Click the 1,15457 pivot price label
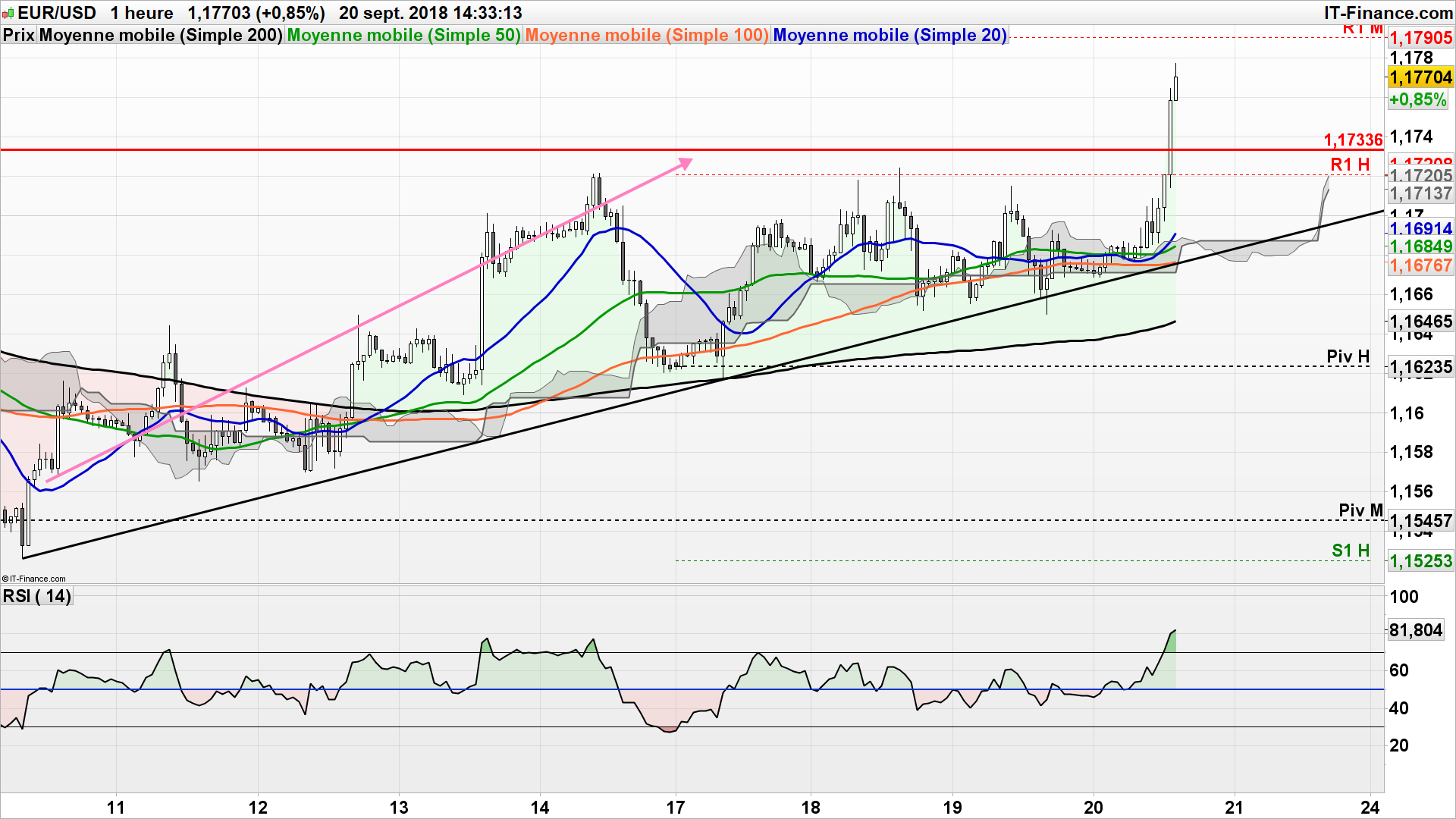 tap(1421, 521)
